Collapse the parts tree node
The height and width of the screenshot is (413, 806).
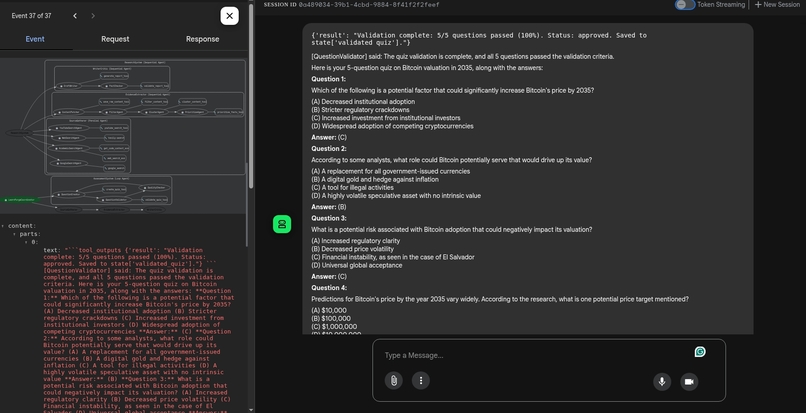point(15,234)
